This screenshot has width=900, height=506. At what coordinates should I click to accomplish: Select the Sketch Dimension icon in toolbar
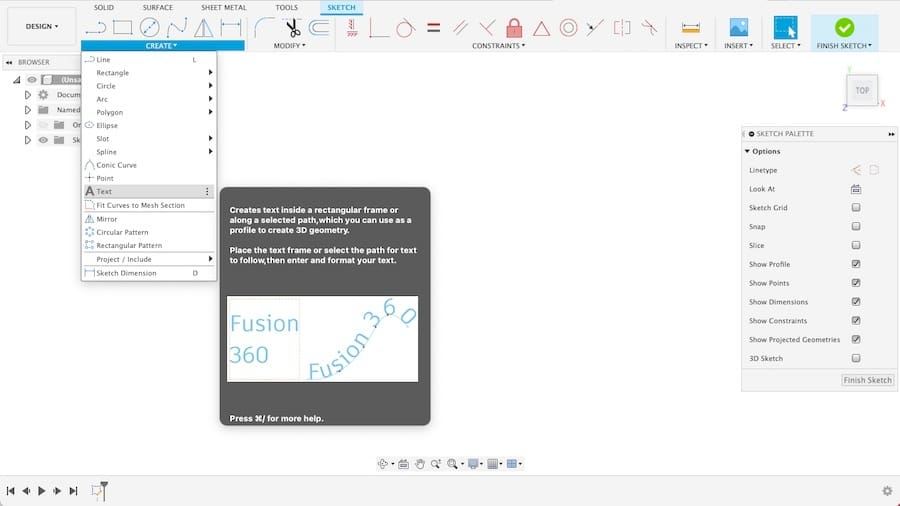[231, 27]
